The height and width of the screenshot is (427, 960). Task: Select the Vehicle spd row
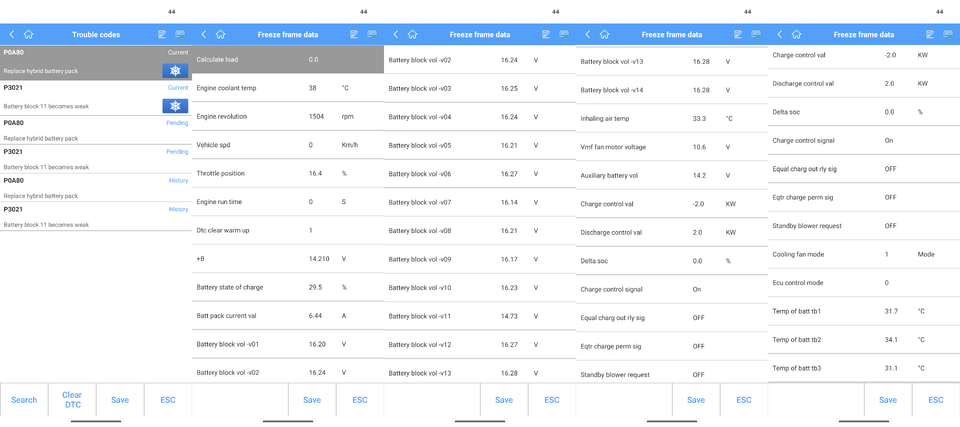click(x=288, y=145)
